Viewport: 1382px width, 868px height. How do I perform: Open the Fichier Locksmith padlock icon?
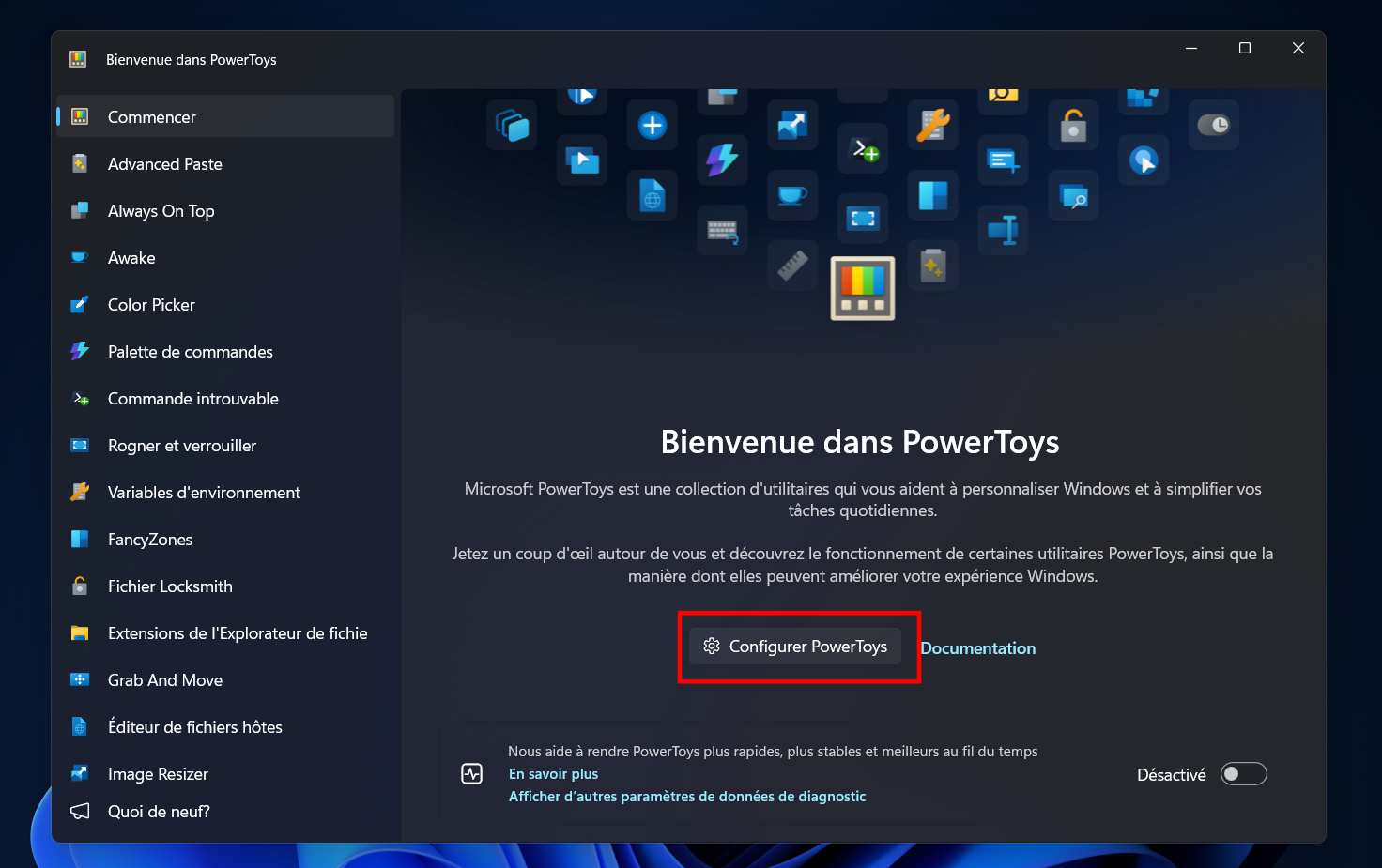pyautogui.click(x=80, y=586)
